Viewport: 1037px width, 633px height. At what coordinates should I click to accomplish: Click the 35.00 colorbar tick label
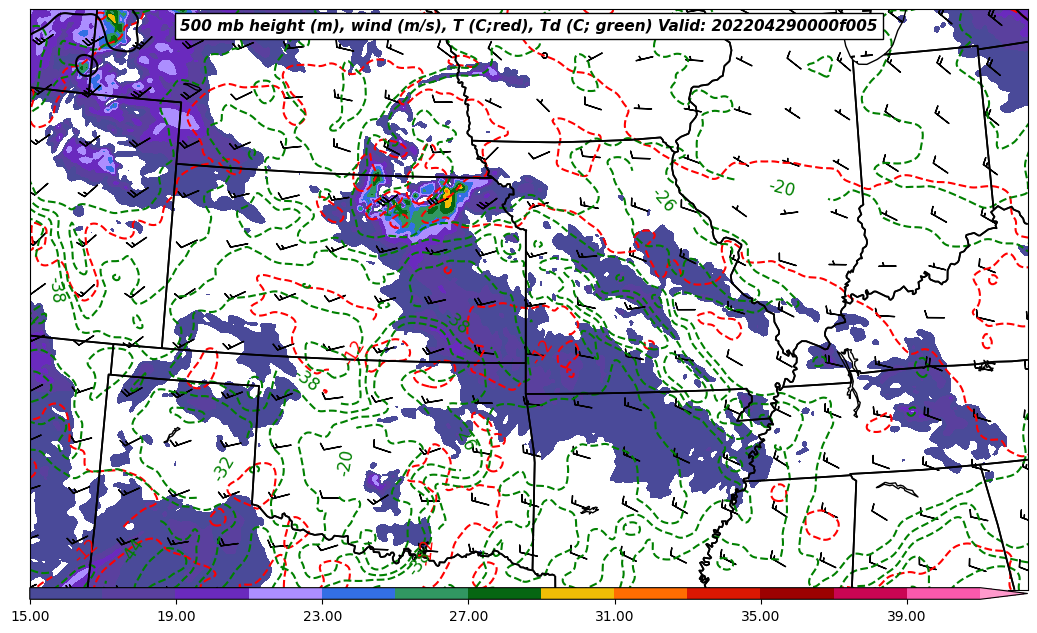760,616
